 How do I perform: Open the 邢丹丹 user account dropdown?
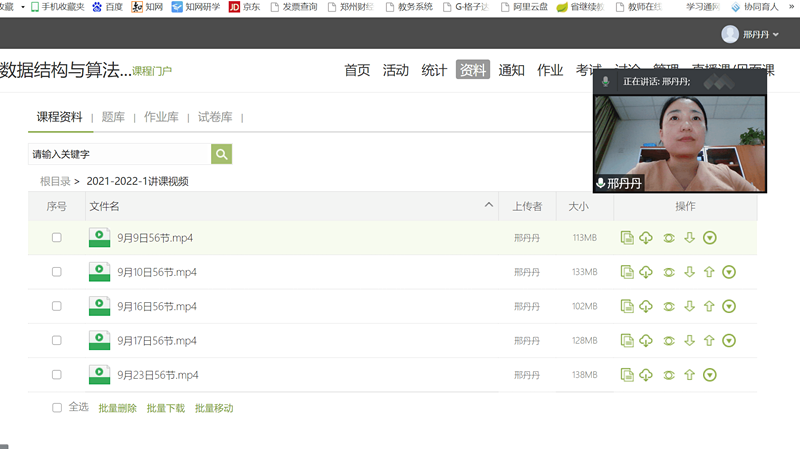pos(750,34)
